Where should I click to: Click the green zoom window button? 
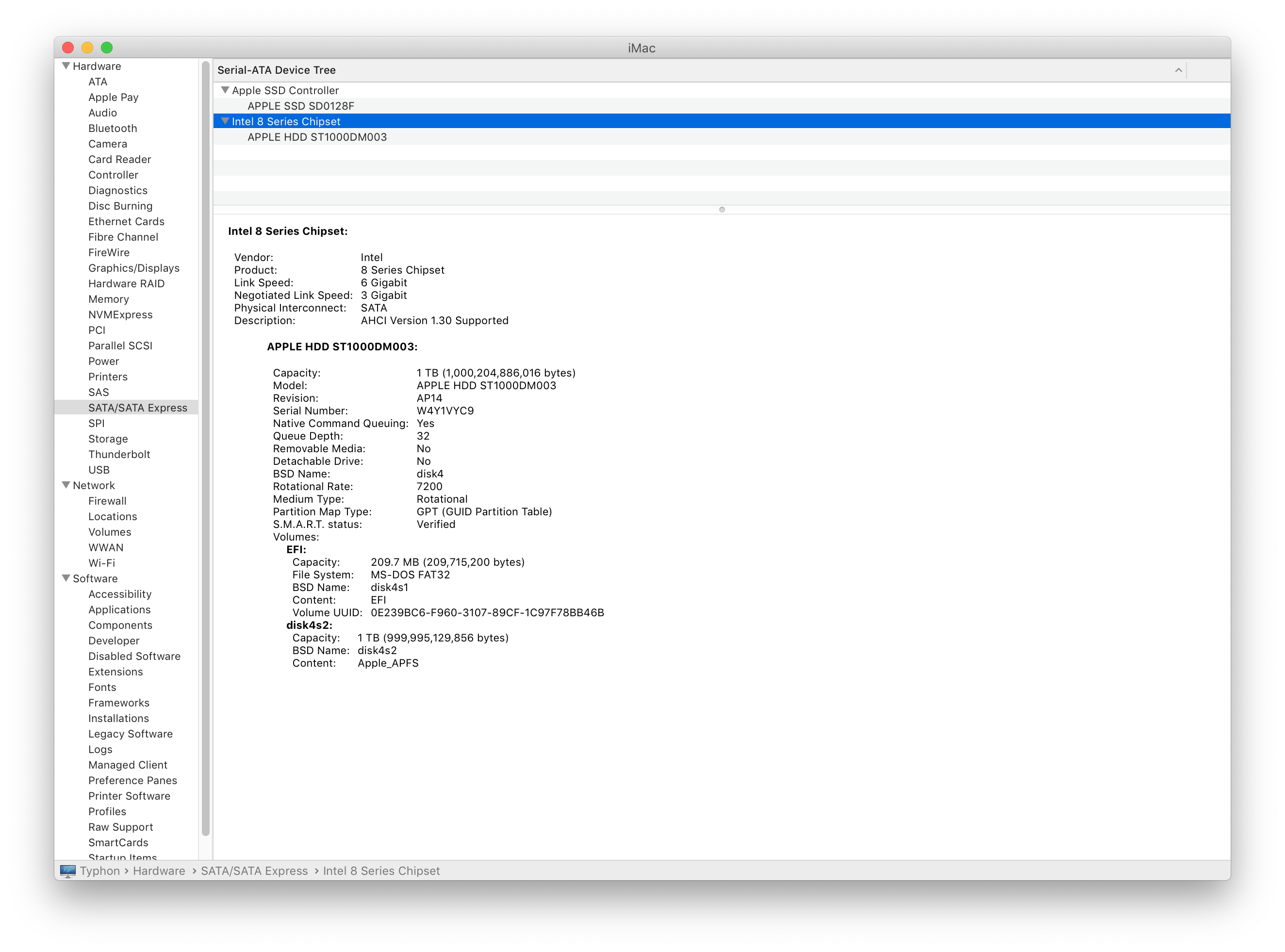click(x=107, y=47)
